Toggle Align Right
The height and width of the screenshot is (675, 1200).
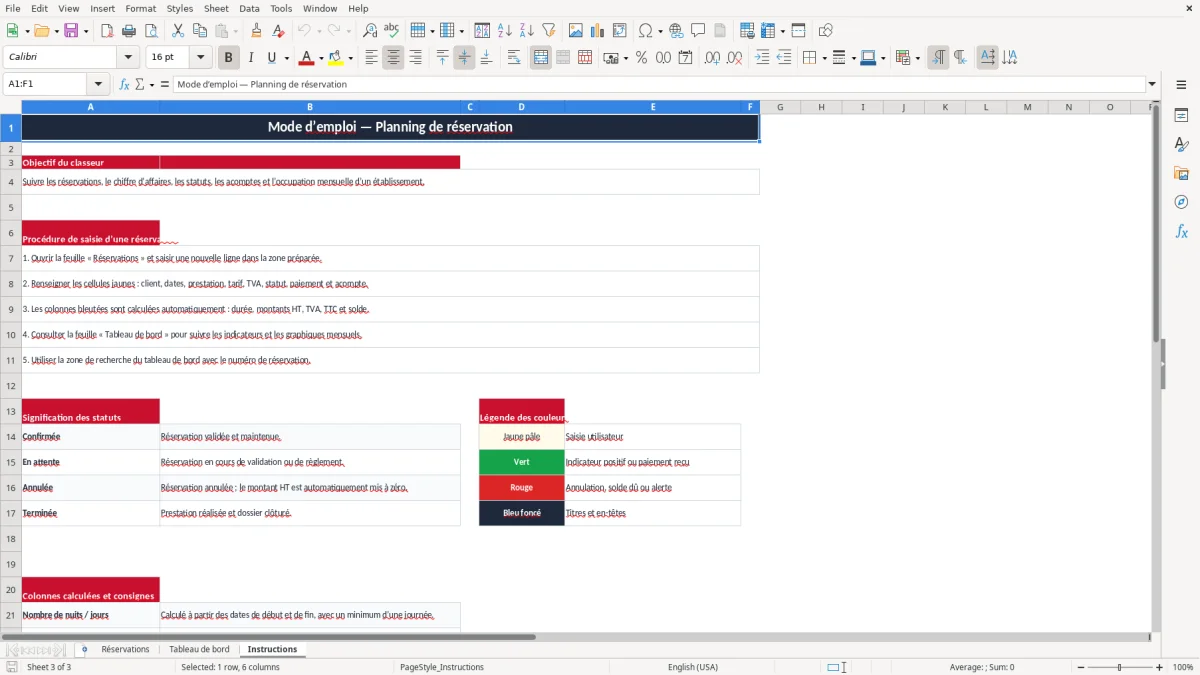tap(415, 58)
